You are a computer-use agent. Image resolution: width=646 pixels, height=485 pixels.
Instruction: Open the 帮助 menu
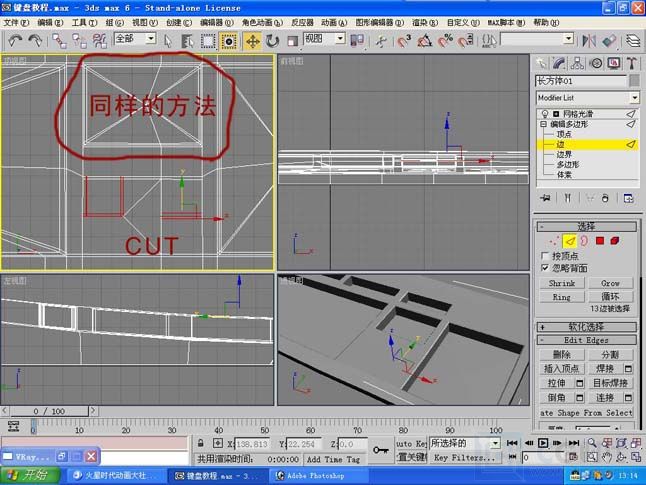coord(546,23)
